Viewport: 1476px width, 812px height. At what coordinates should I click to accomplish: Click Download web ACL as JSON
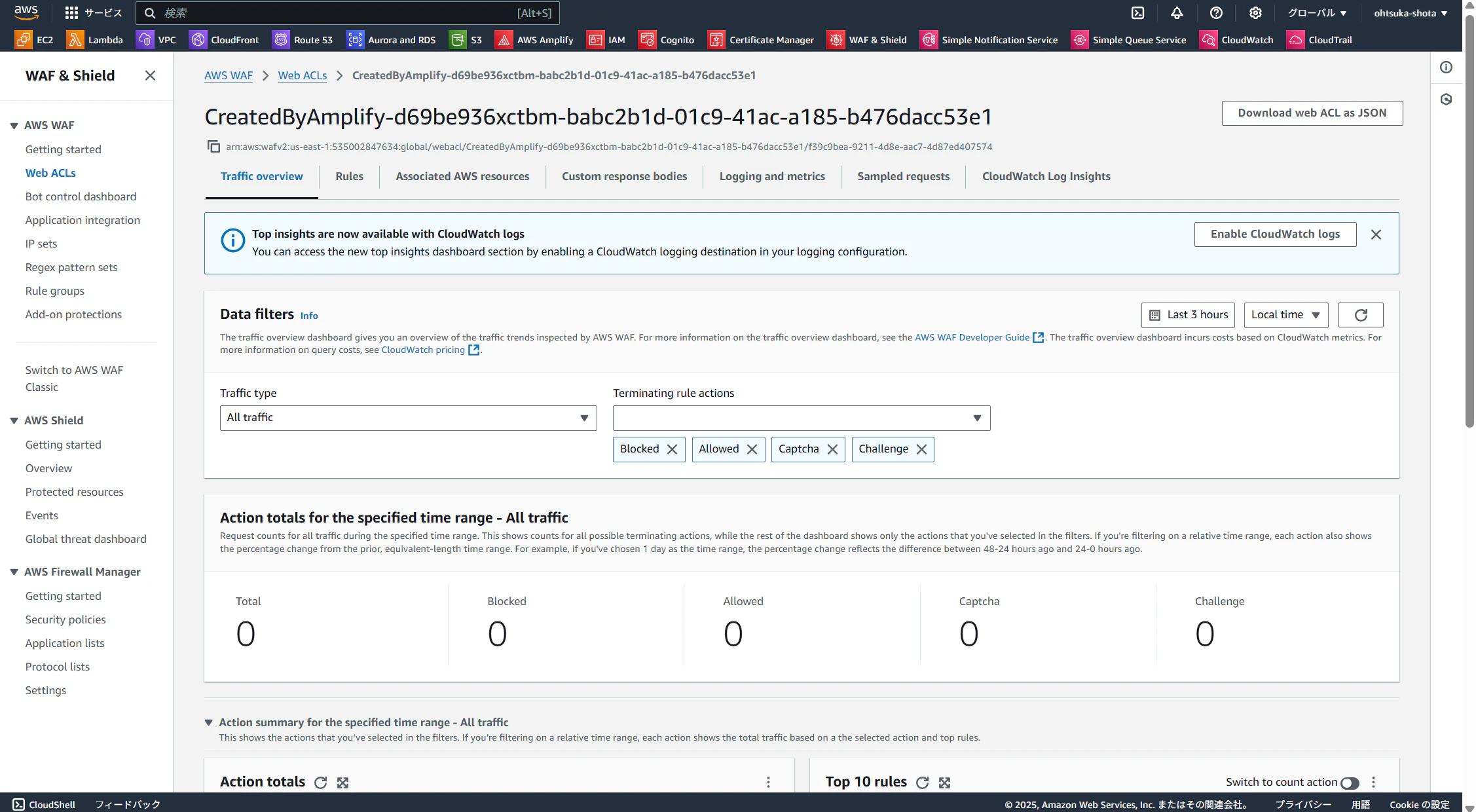click(x=1312, y=113)
